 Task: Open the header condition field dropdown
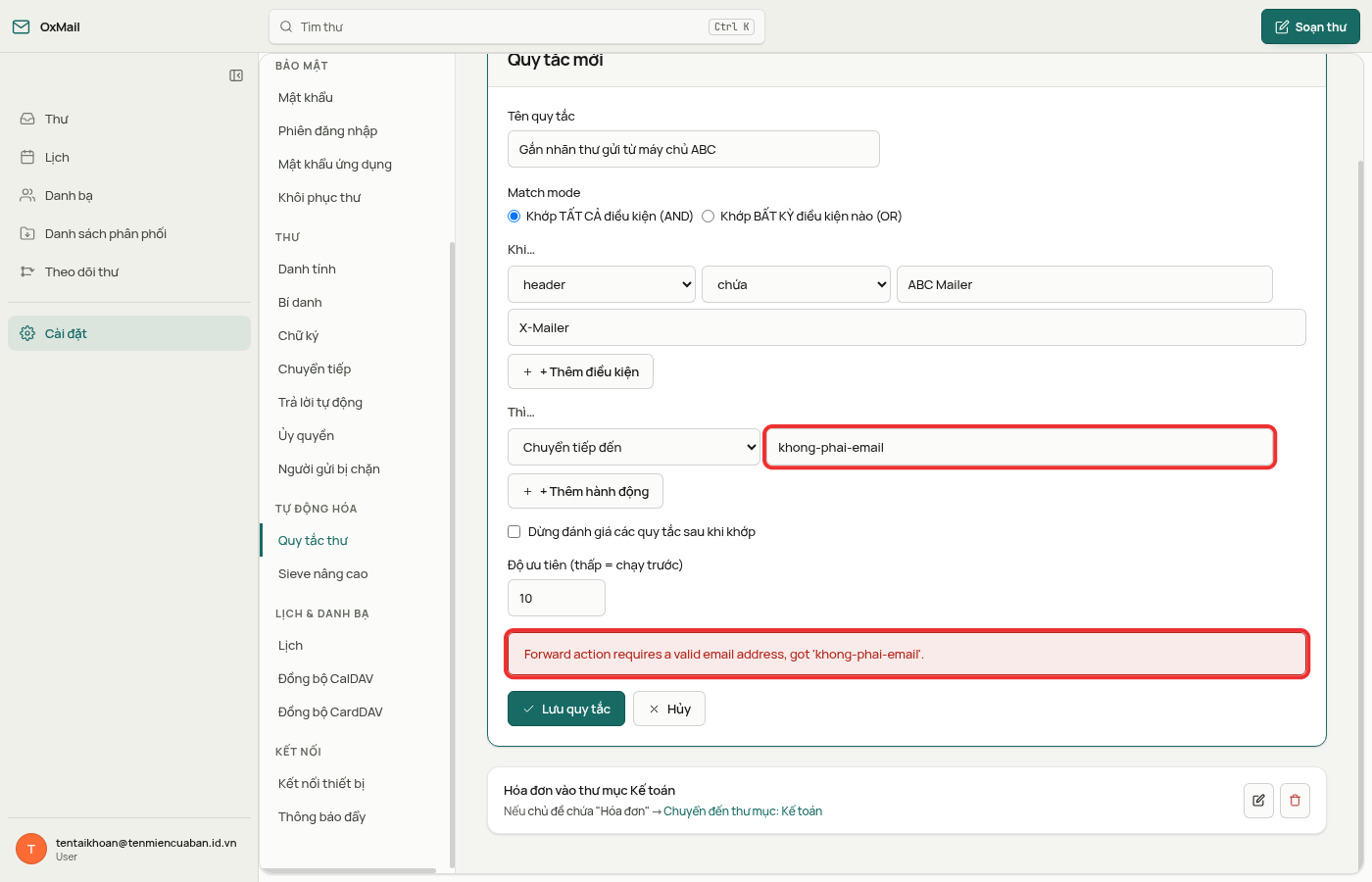point(602,284)
